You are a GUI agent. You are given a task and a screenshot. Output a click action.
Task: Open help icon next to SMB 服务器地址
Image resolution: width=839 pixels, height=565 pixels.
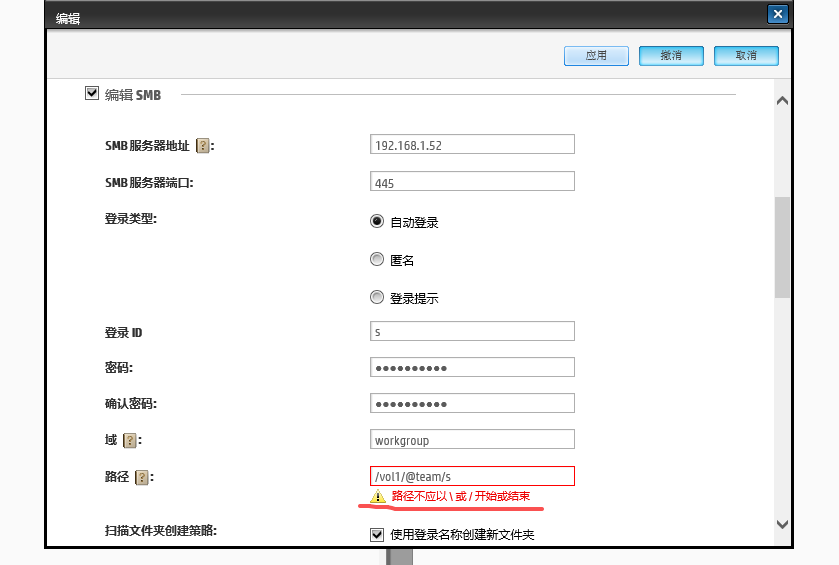tap(203, 146)
